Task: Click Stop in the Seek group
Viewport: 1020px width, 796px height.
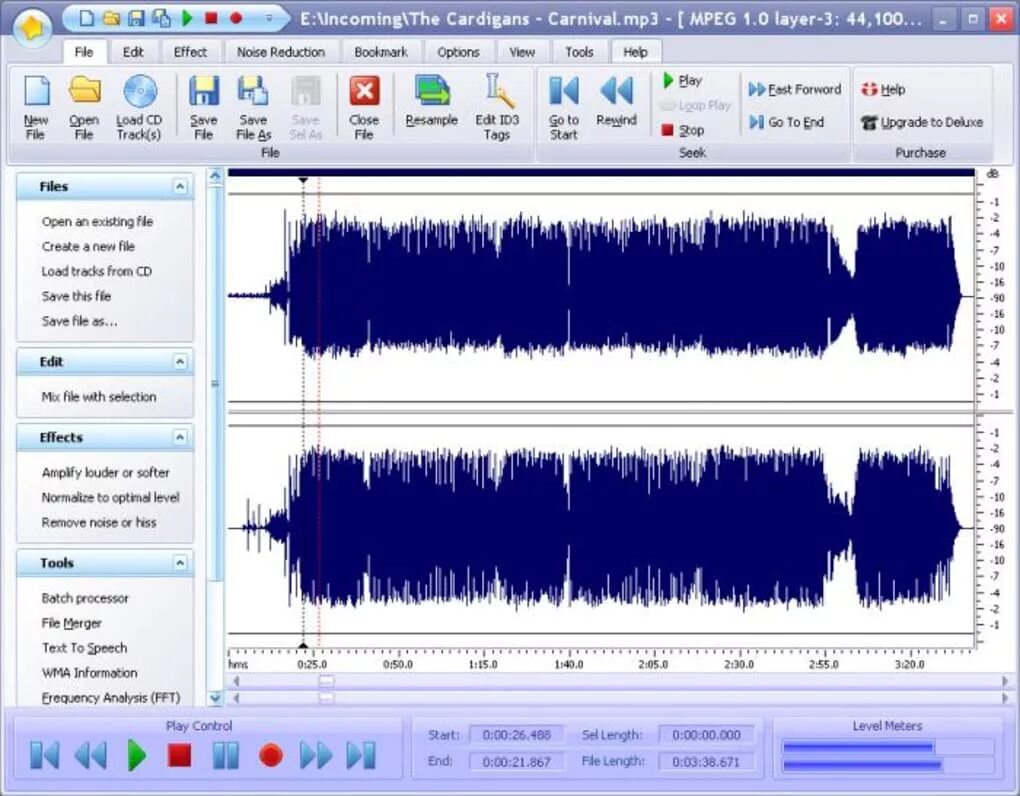Action: point(682,130)
